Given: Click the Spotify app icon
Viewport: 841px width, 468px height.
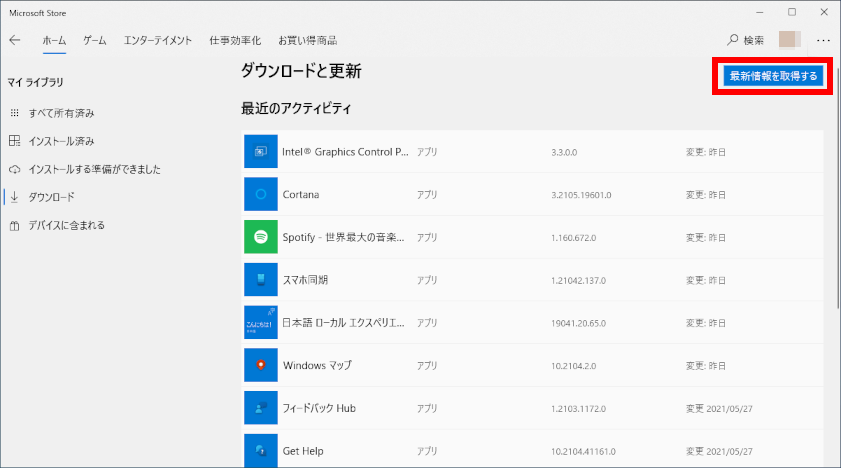Looking at the screenshot, I should click(261, 236).
